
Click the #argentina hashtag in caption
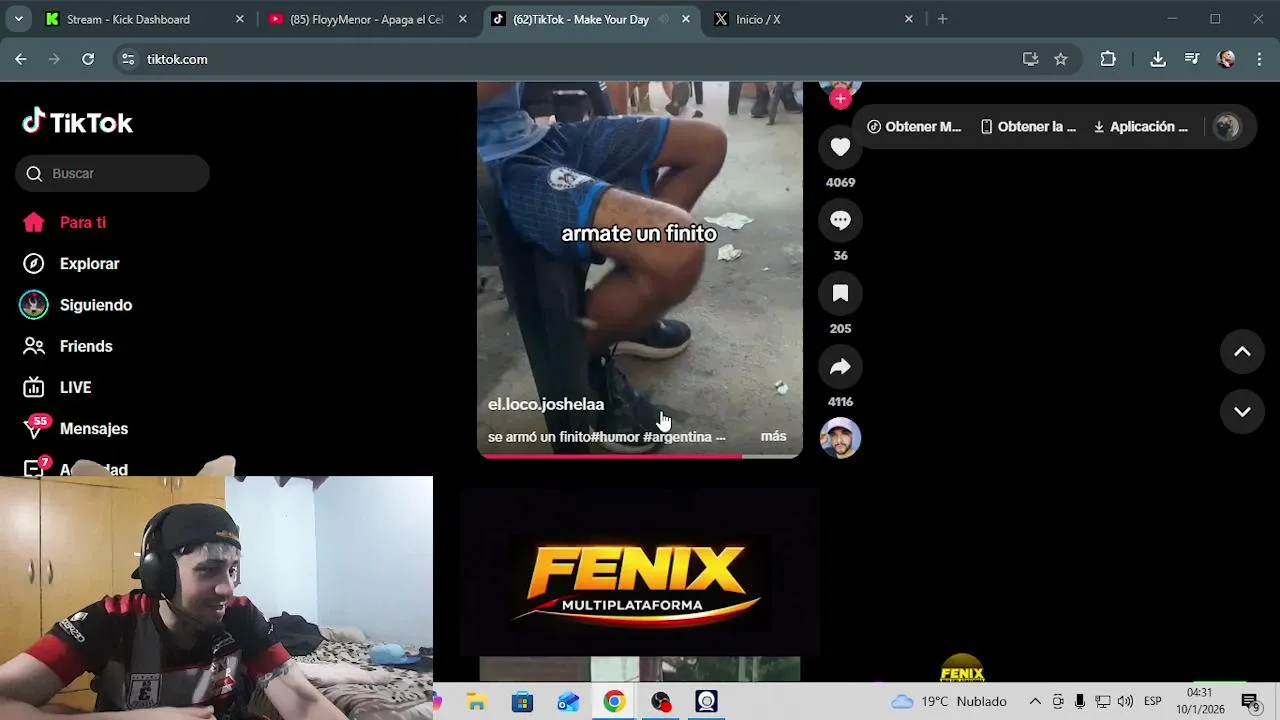click(x=677, y=437)
